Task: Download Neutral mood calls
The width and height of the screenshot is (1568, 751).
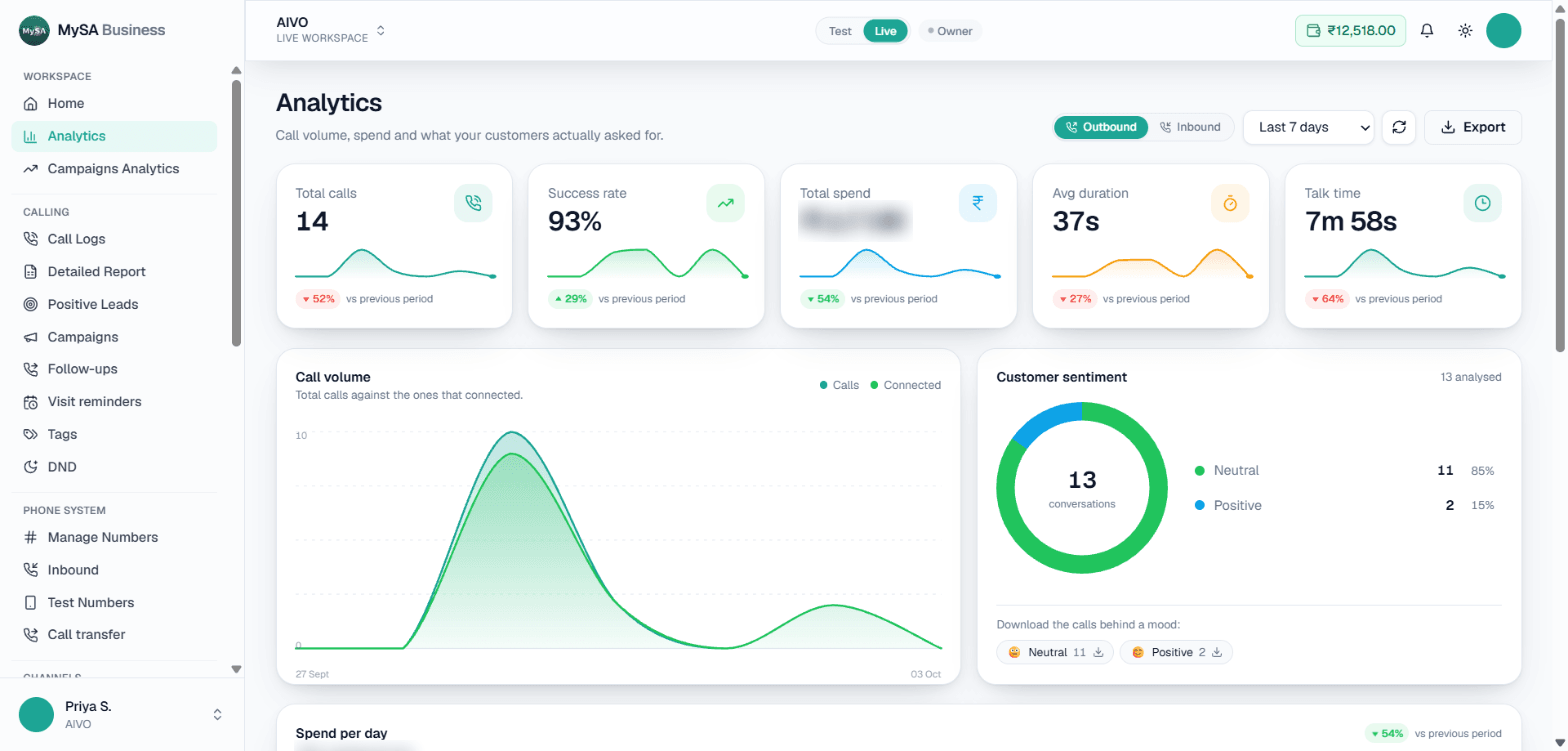Action: (1055, 652)
